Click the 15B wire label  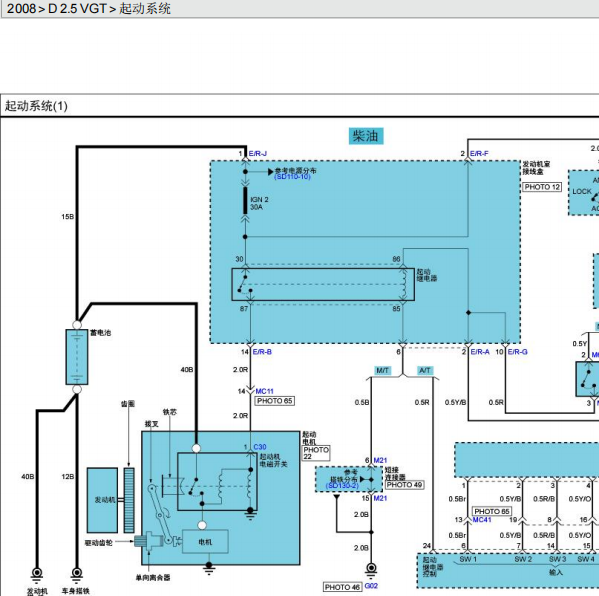68,217
